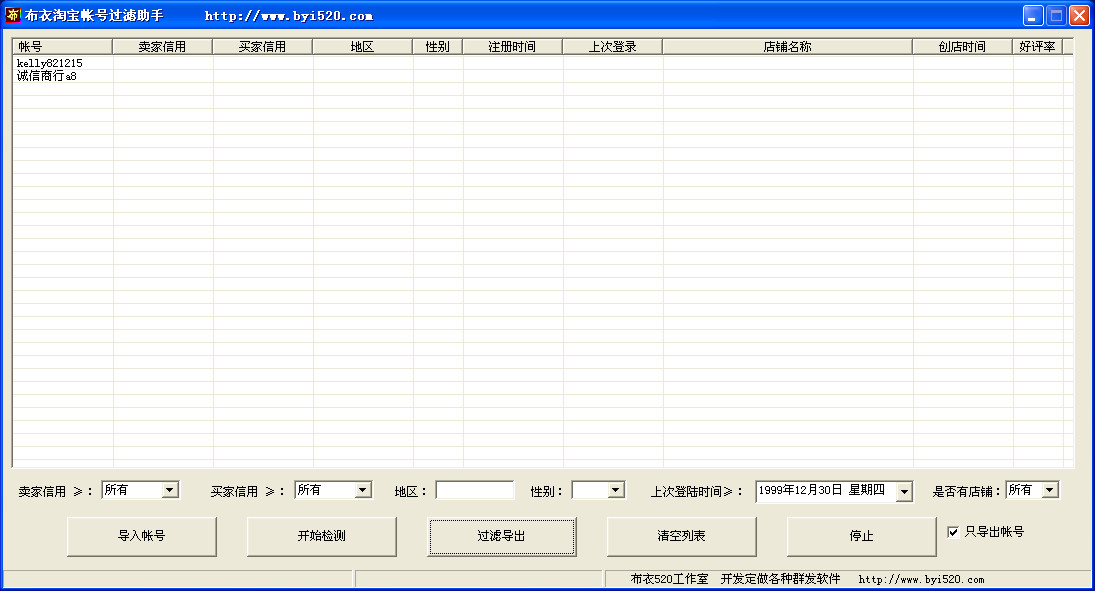The image size is (1095, 591).
Task: Click the 性别 column header
Action: coord(438,47)
